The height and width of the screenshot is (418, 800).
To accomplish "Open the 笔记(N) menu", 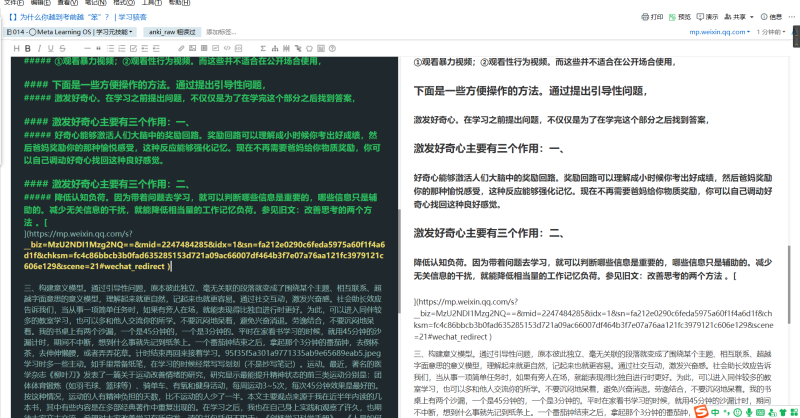I will click(95, 3).
